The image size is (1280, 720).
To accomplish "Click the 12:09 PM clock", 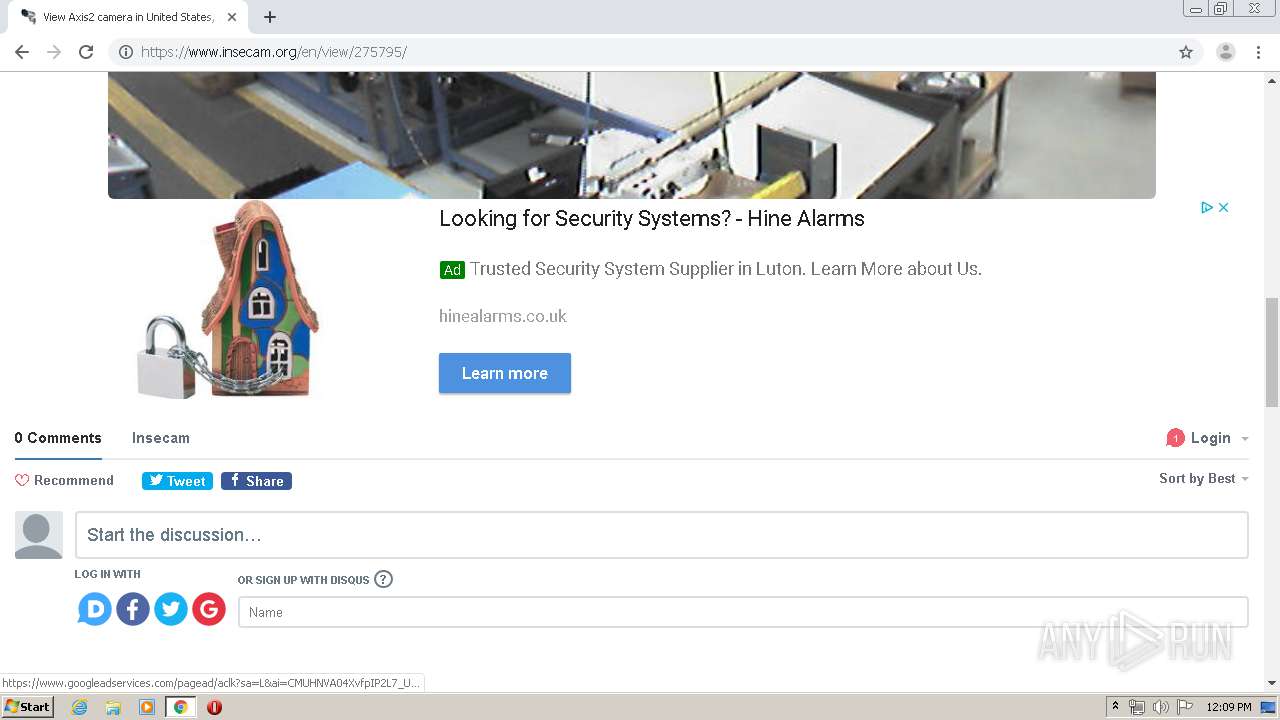I will (x=1229, y=707).
